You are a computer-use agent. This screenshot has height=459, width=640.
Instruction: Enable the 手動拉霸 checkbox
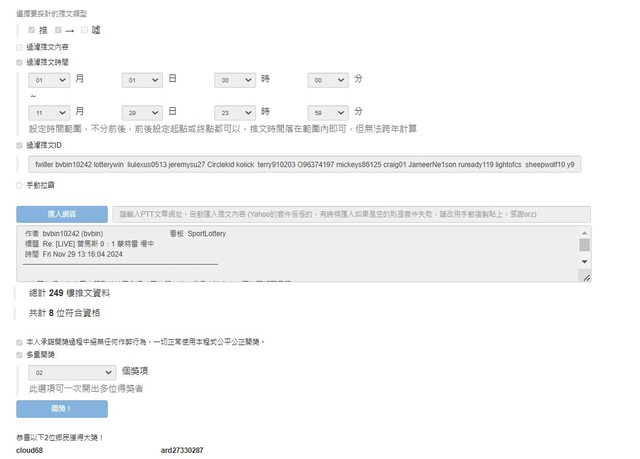(19, 185)
